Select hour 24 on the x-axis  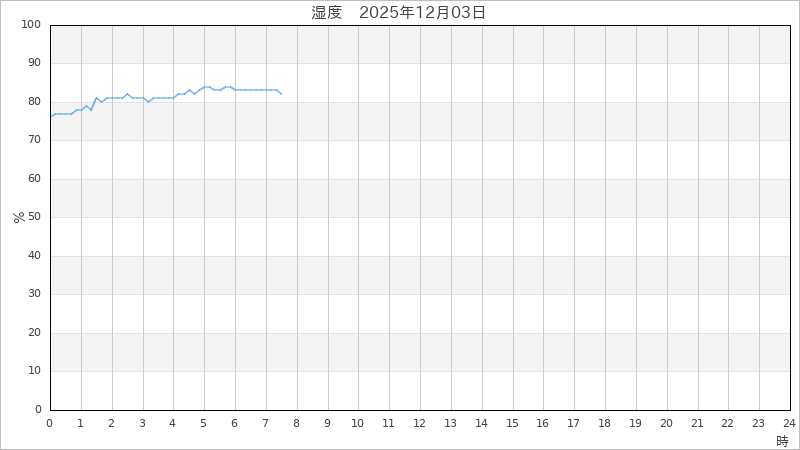[789, 423]
